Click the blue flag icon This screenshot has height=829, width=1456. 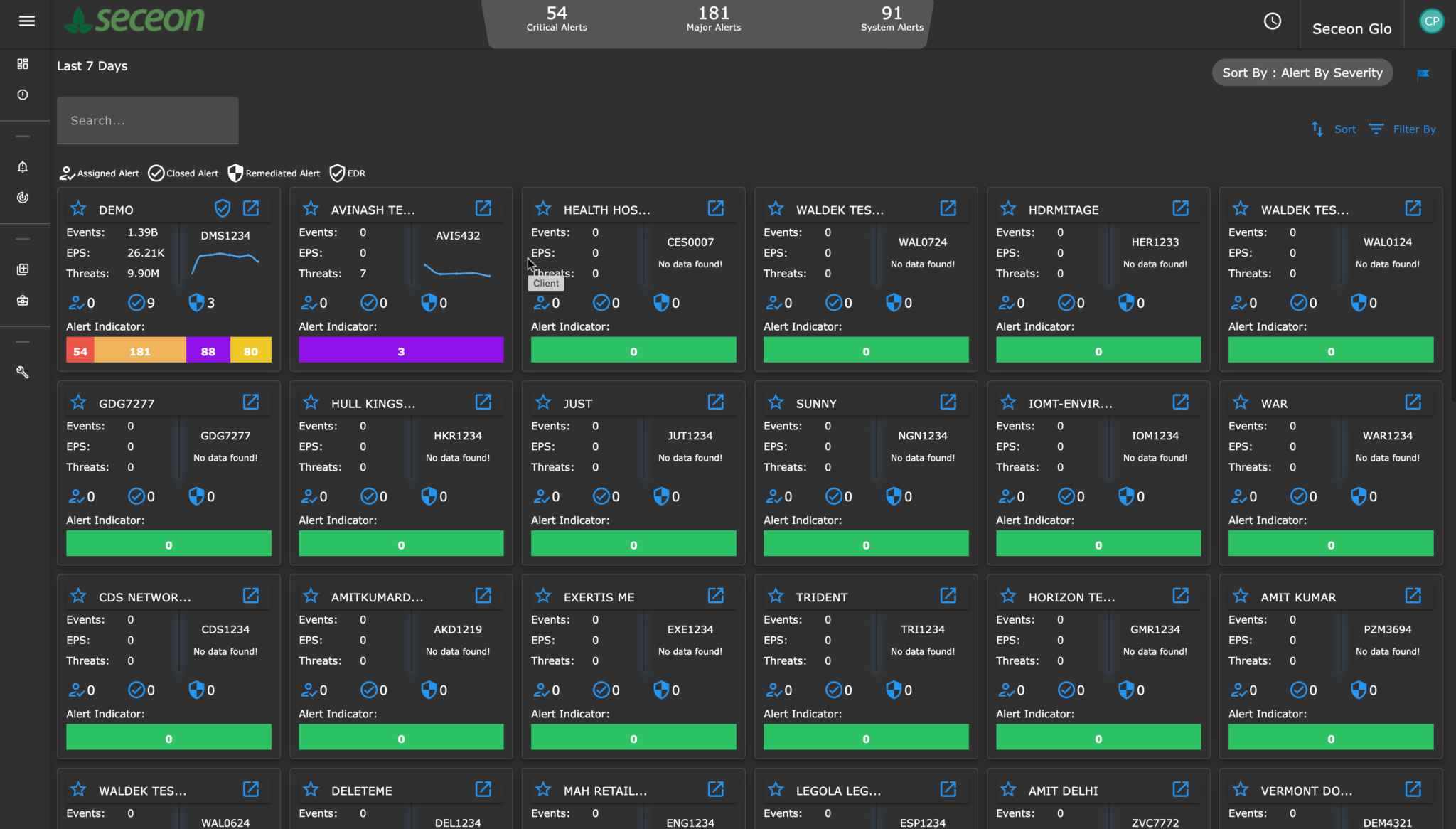click(1423, 74)
